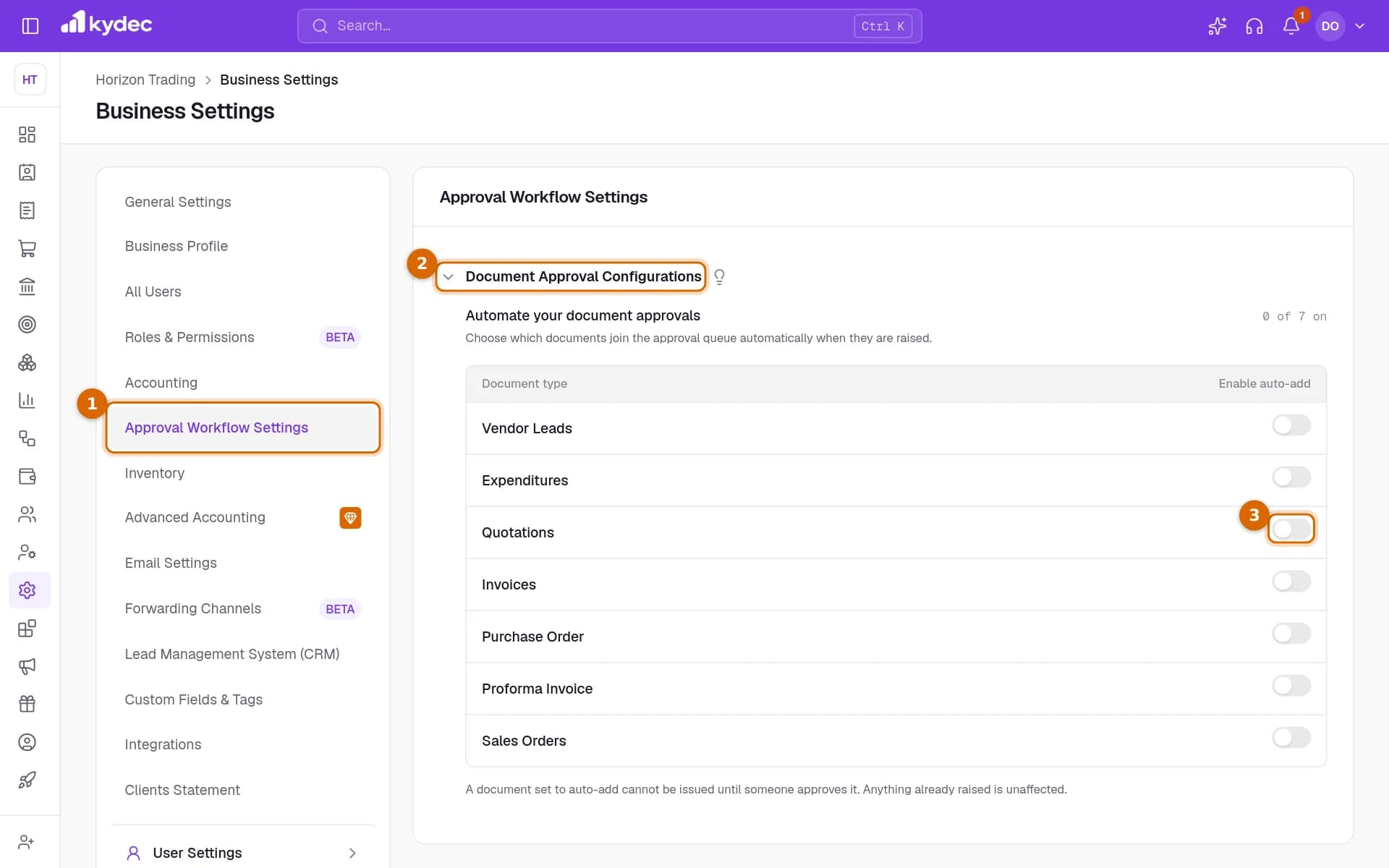Open Lead Management System (CRM) settings
Image resolution: width=1389 pixels, height=868 pixels.
pyautogui.click(x=242, y=654)
